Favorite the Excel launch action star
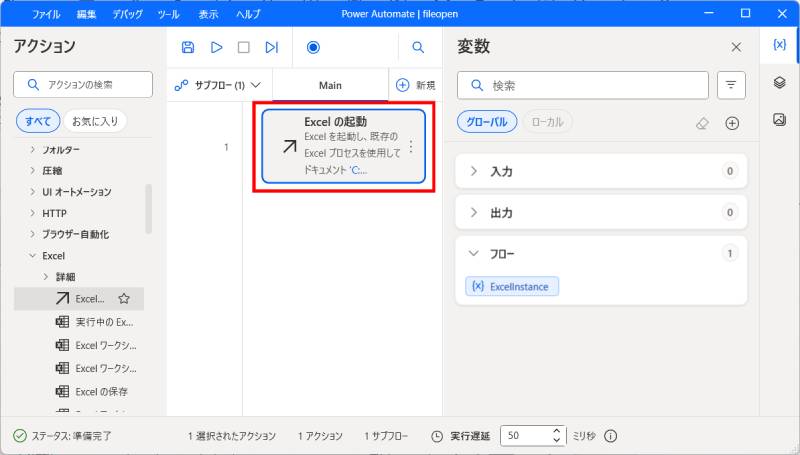The height and width of the screenshot is (455, 800). 124,299
